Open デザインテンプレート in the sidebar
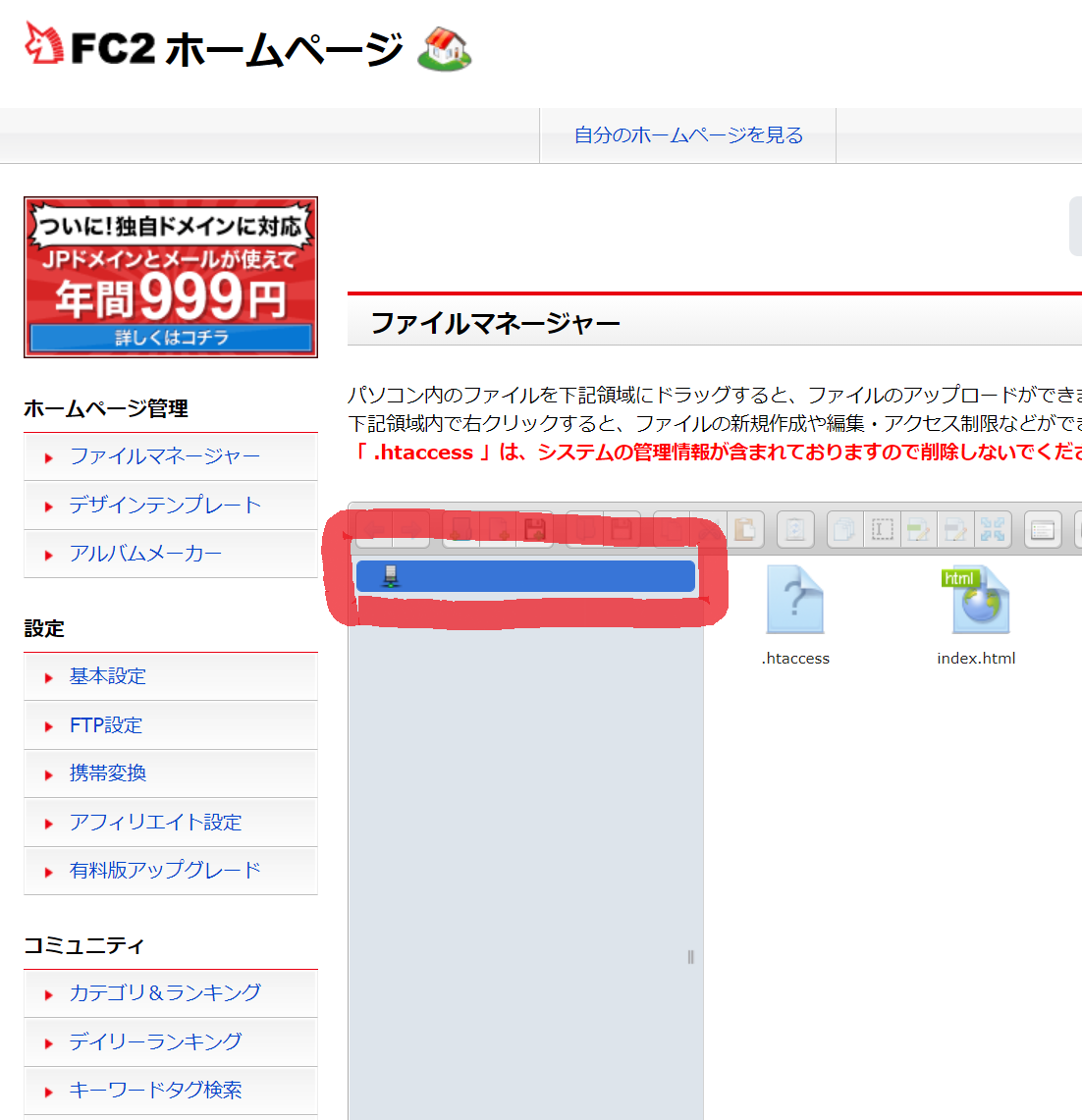1082x1120 pixels. tap(165, 505)
